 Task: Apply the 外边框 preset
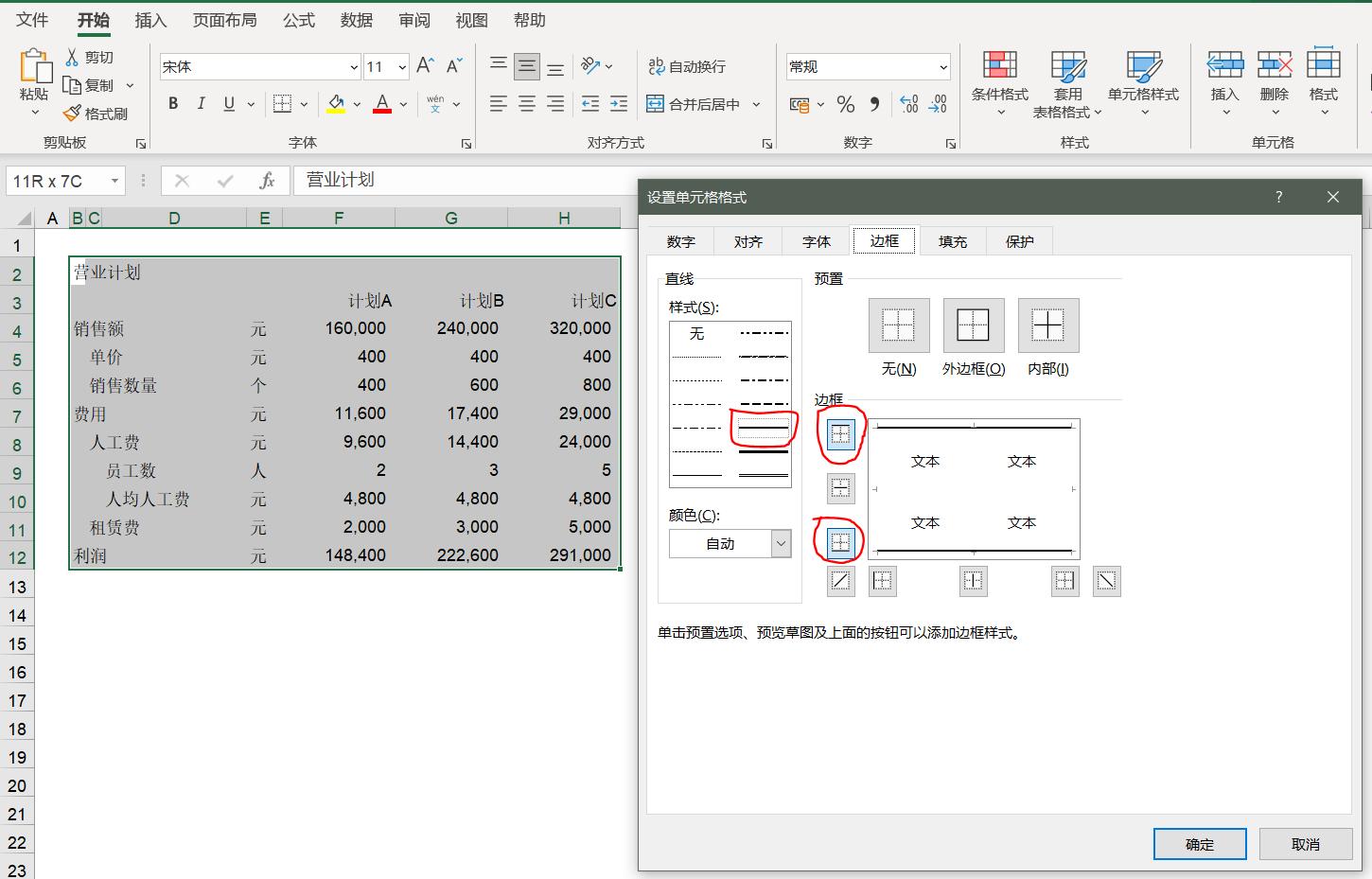pyautogui.click(x=973, y=325)
